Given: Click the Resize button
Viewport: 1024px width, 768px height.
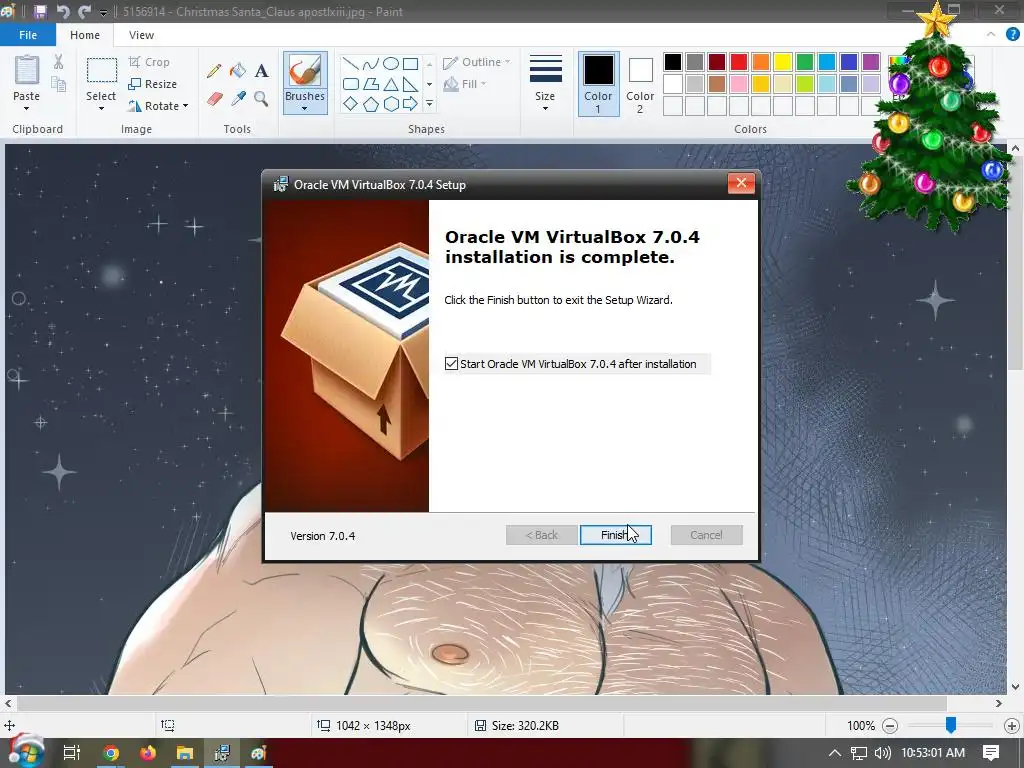Looking at the screenshot, I should (x=153, y=84).
